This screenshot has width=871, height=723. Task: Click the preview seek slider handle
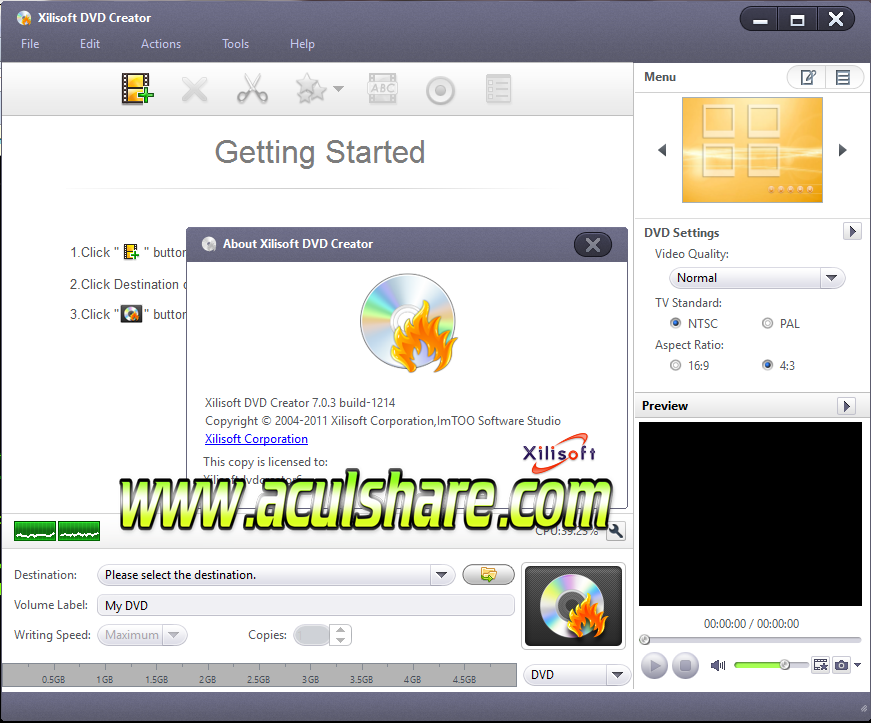(x=644, y=640)
